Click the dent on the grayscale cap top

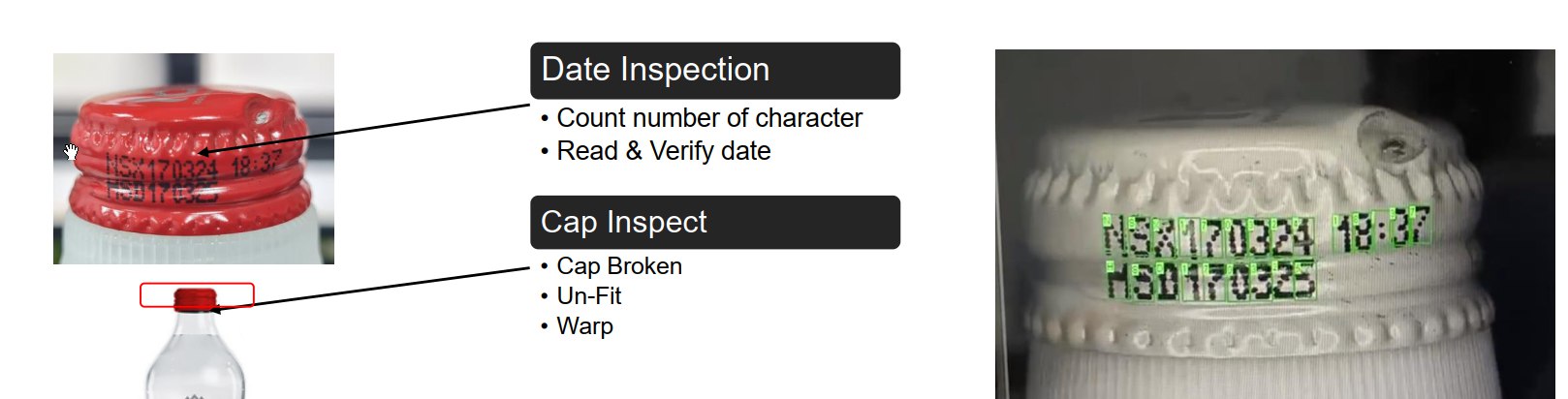[x=1389, y=141]
